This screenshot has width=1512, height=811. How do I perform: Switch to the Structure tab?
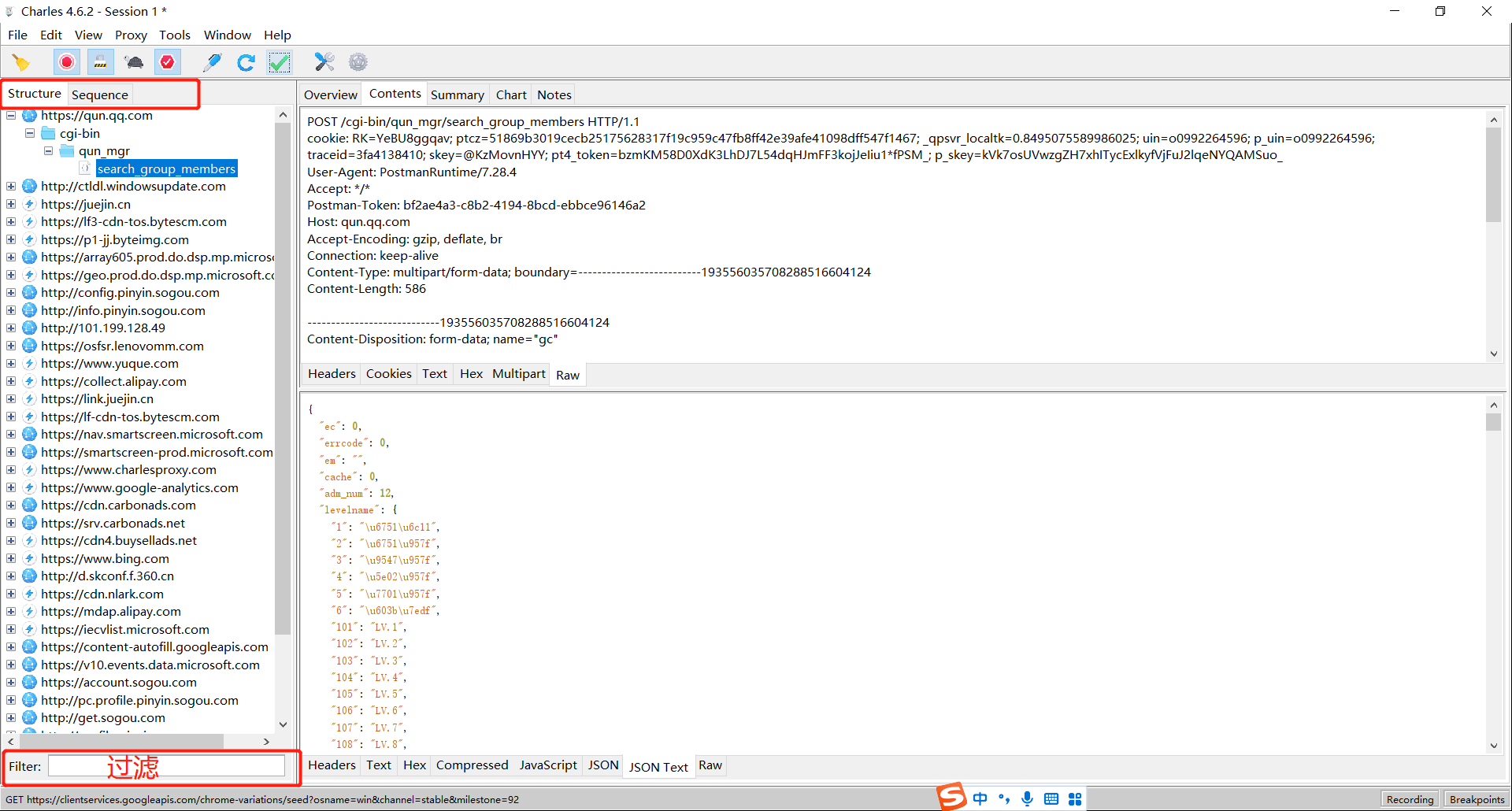[x=35, y=94]
